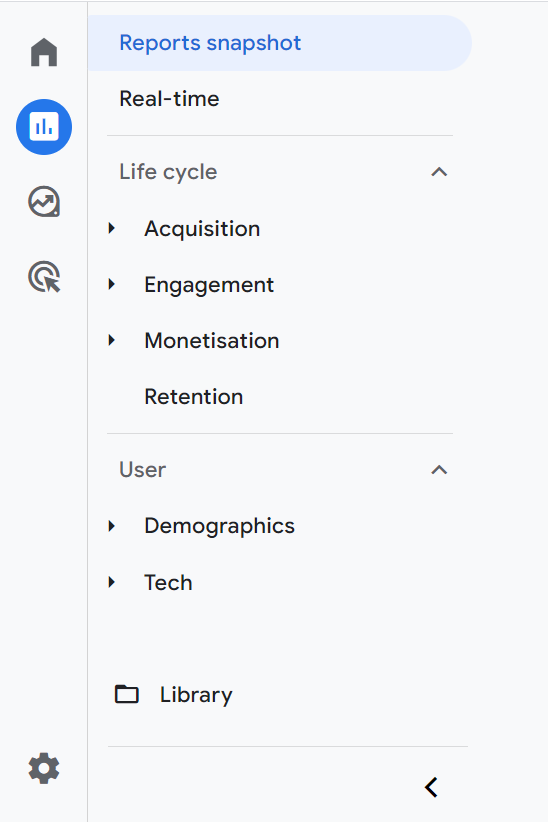Open the Retention report
548x822 pixels.
click(x=194, y=397)
